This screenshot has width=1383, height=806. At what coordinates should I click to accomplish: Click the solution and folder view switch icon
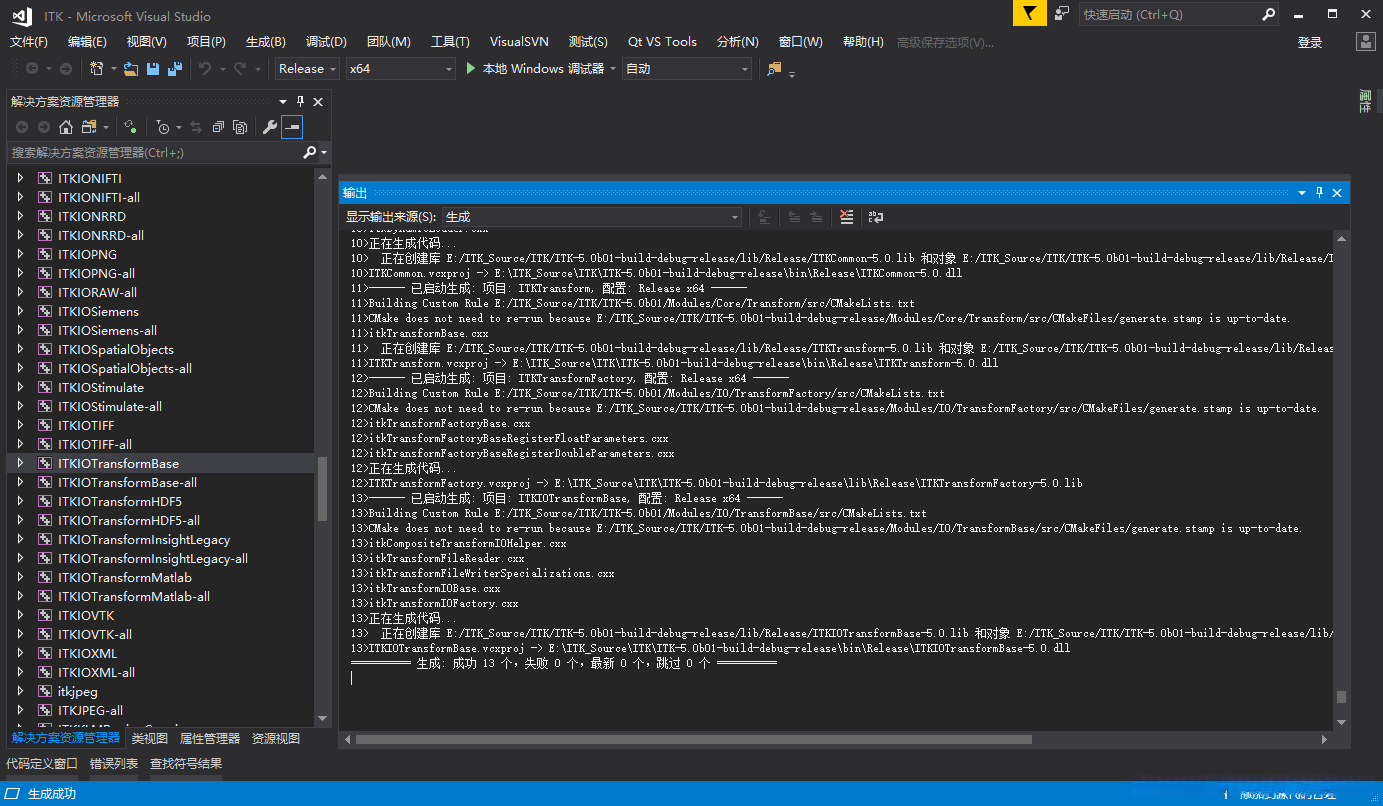pos(89,127)
